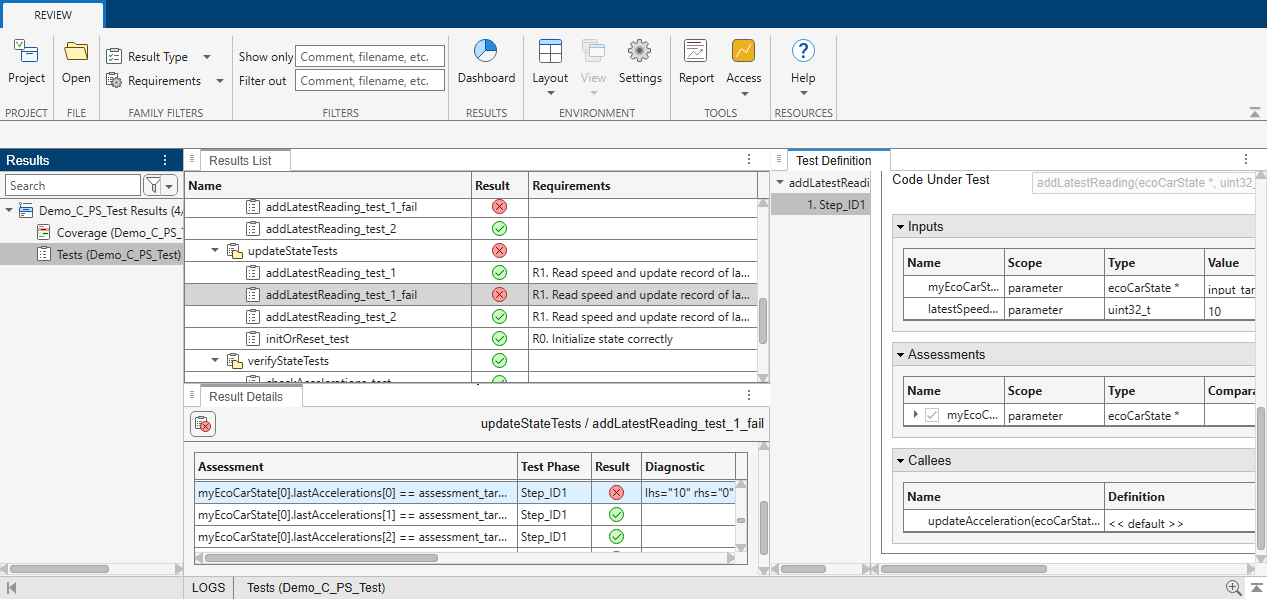Click the failed icon for updateStateTests
Viewport: 1267px width, 599px height.
click(500, 251)
